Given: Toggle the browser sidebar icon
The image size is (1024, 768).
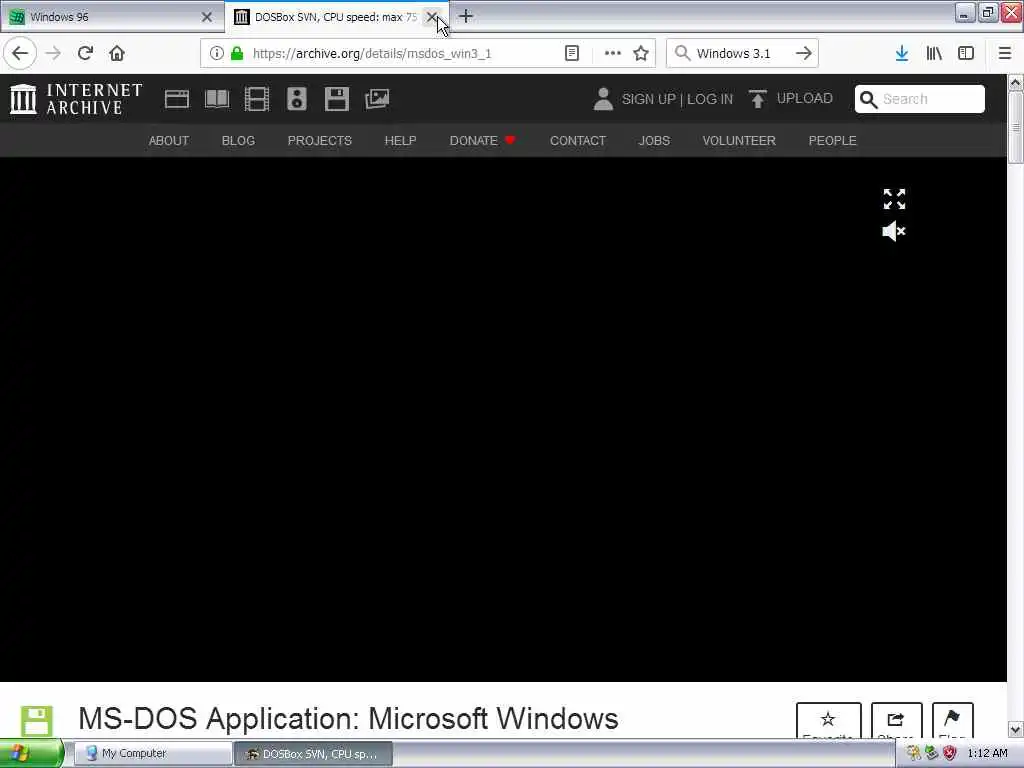Looking at the screenshot, I should pos(966,54).
